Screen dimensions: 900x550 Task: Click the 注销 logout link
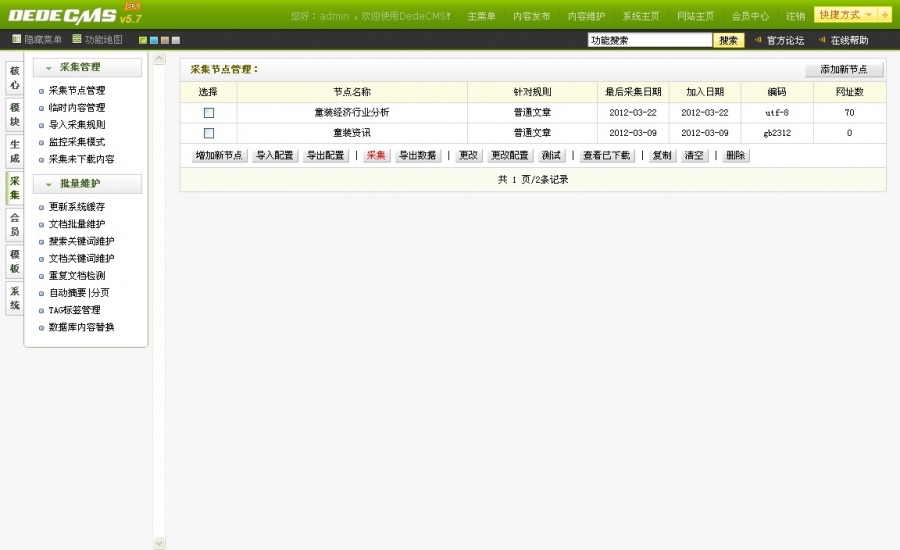tap(796, 16)
